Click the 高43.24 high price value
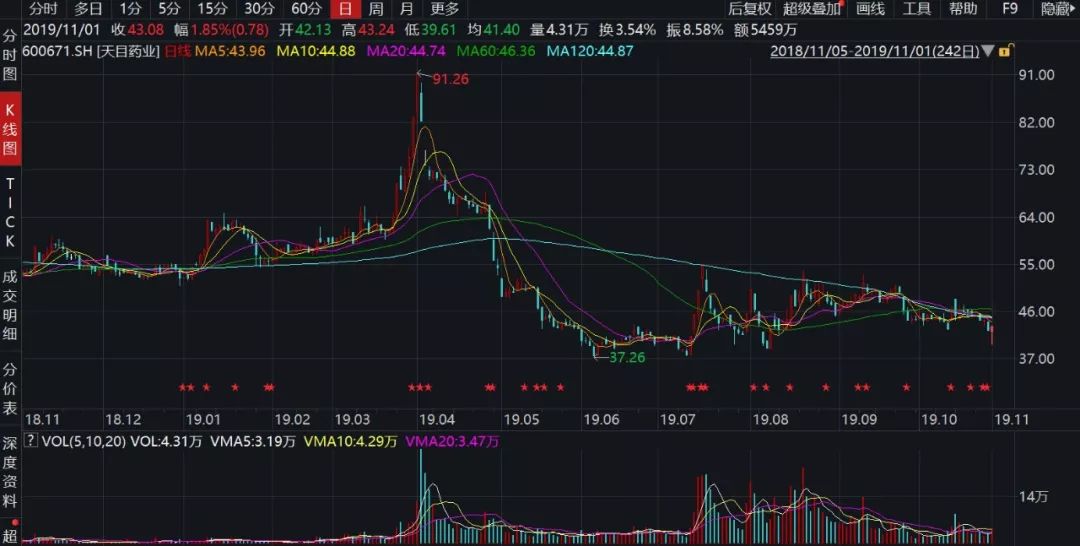 pyautogui.click(x=368, y=30)
